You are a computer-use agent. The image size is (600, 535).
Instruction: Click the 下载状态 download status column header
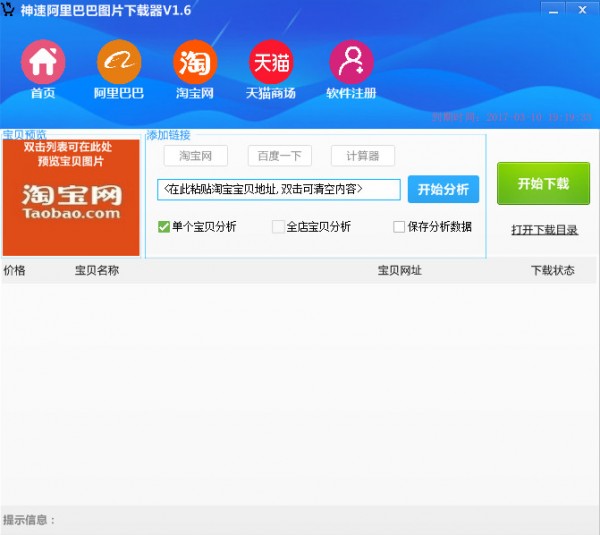click(552, 271)
